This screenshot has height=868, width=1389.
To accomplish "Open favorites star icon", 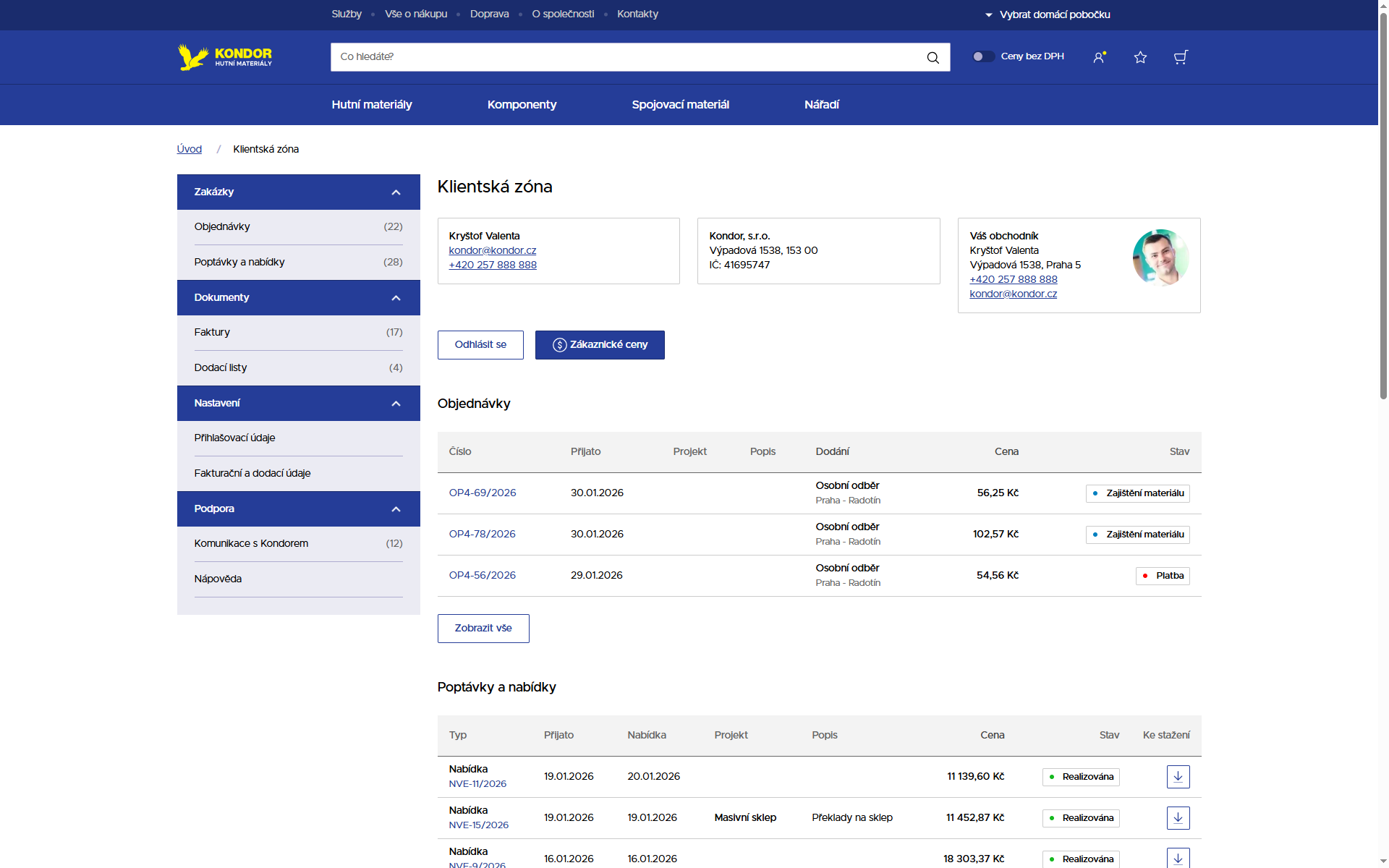I will click(1140, 57).
